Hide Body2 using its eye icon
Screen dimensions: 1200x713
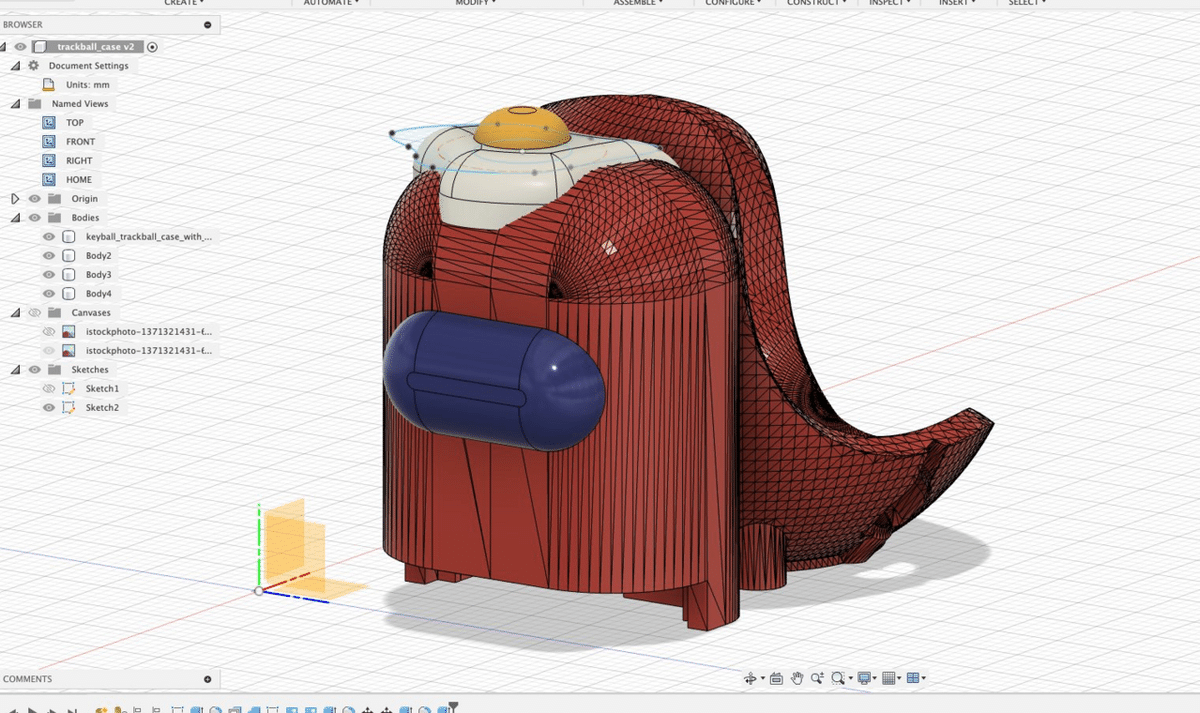pos(49,256)
